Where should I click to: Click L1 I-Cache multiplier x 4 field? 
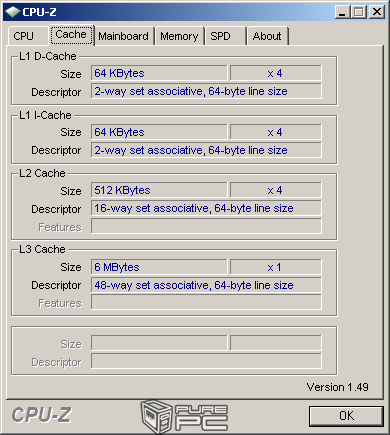276,132
